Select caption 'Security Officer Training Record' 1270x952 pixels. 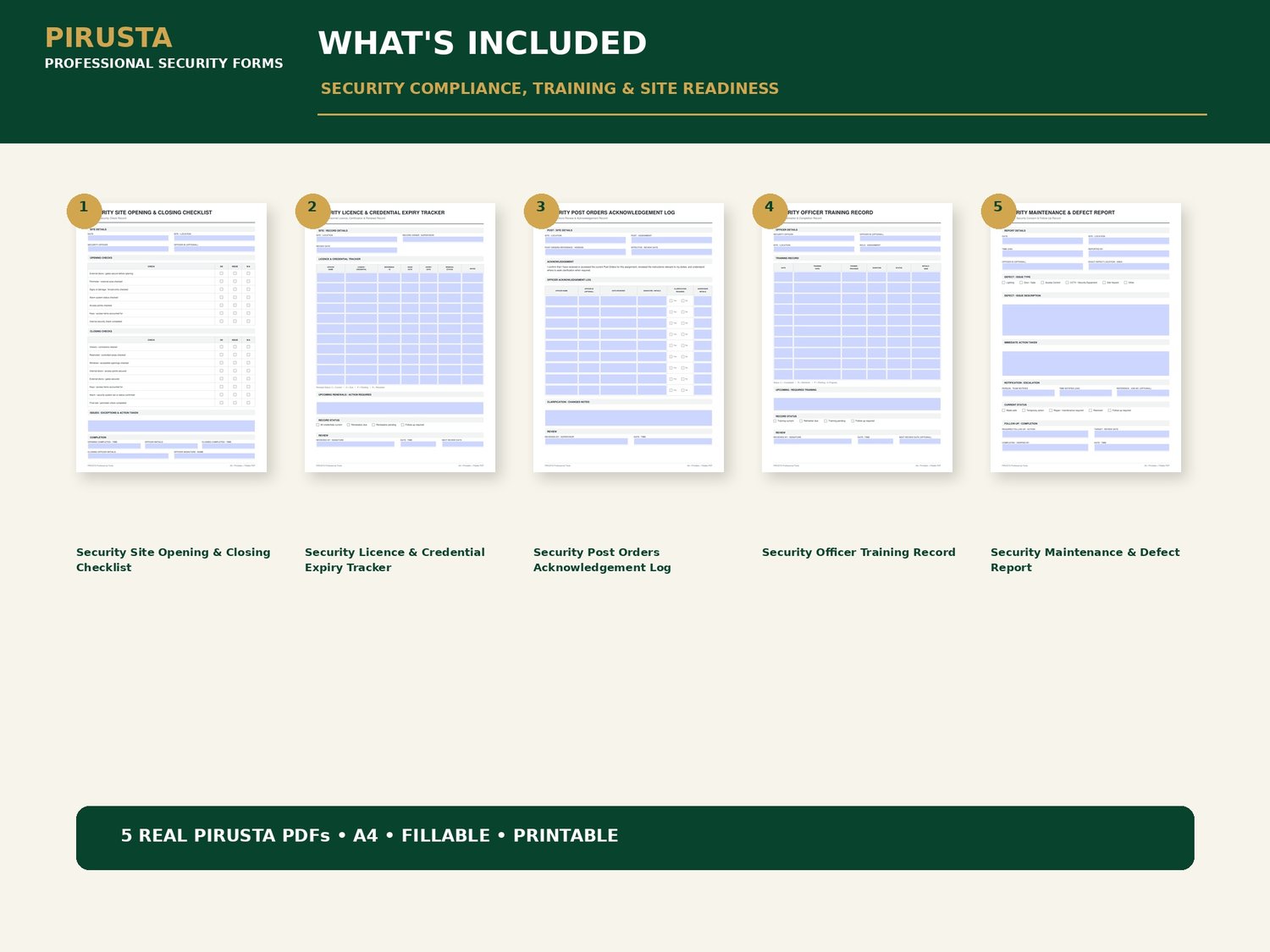click(859, 553)
